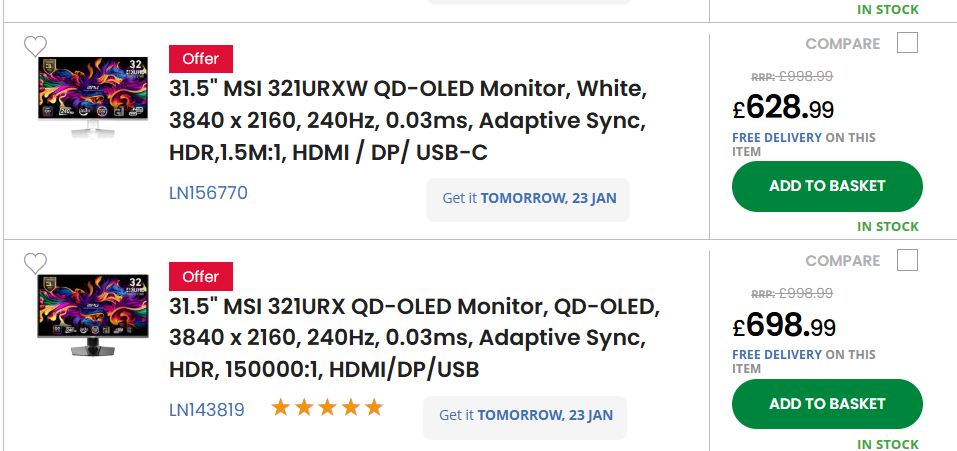957x451 pixels.
Task: Click product code LN156770
Action: 208,193
